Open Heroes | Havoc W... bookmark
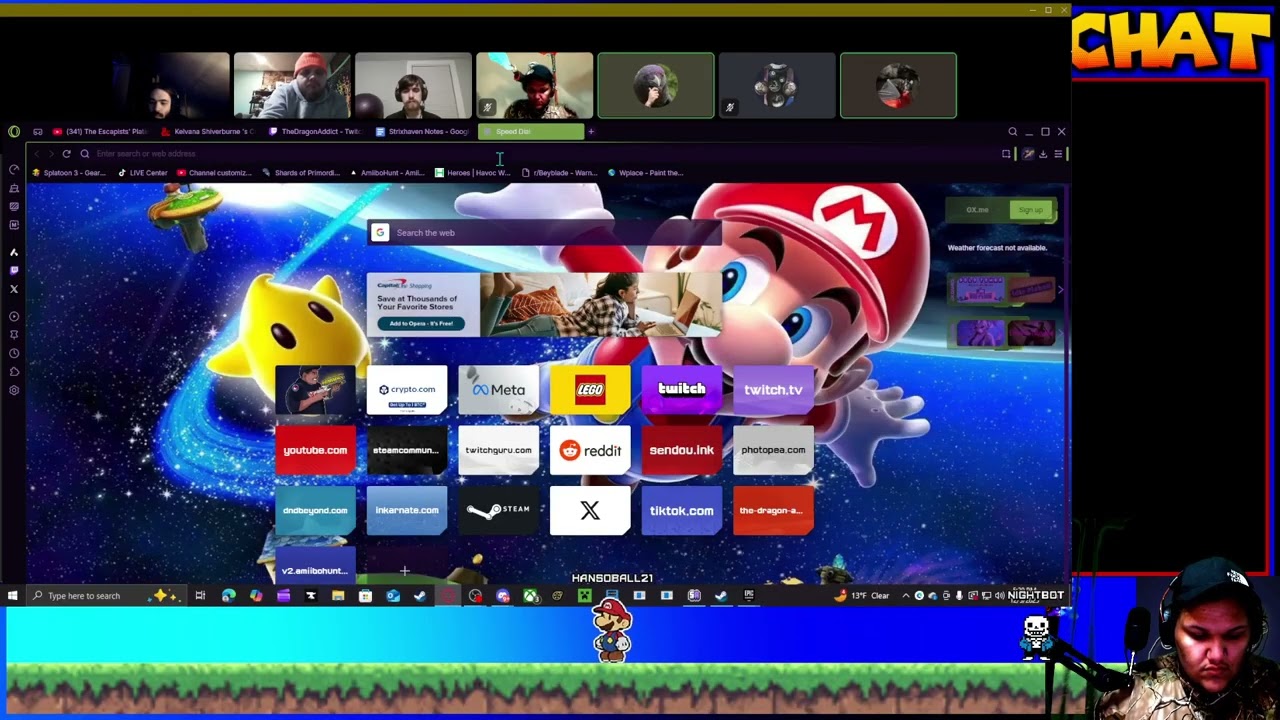The height and width of the screenshot is (720, 1280). (x=473, y=173)
